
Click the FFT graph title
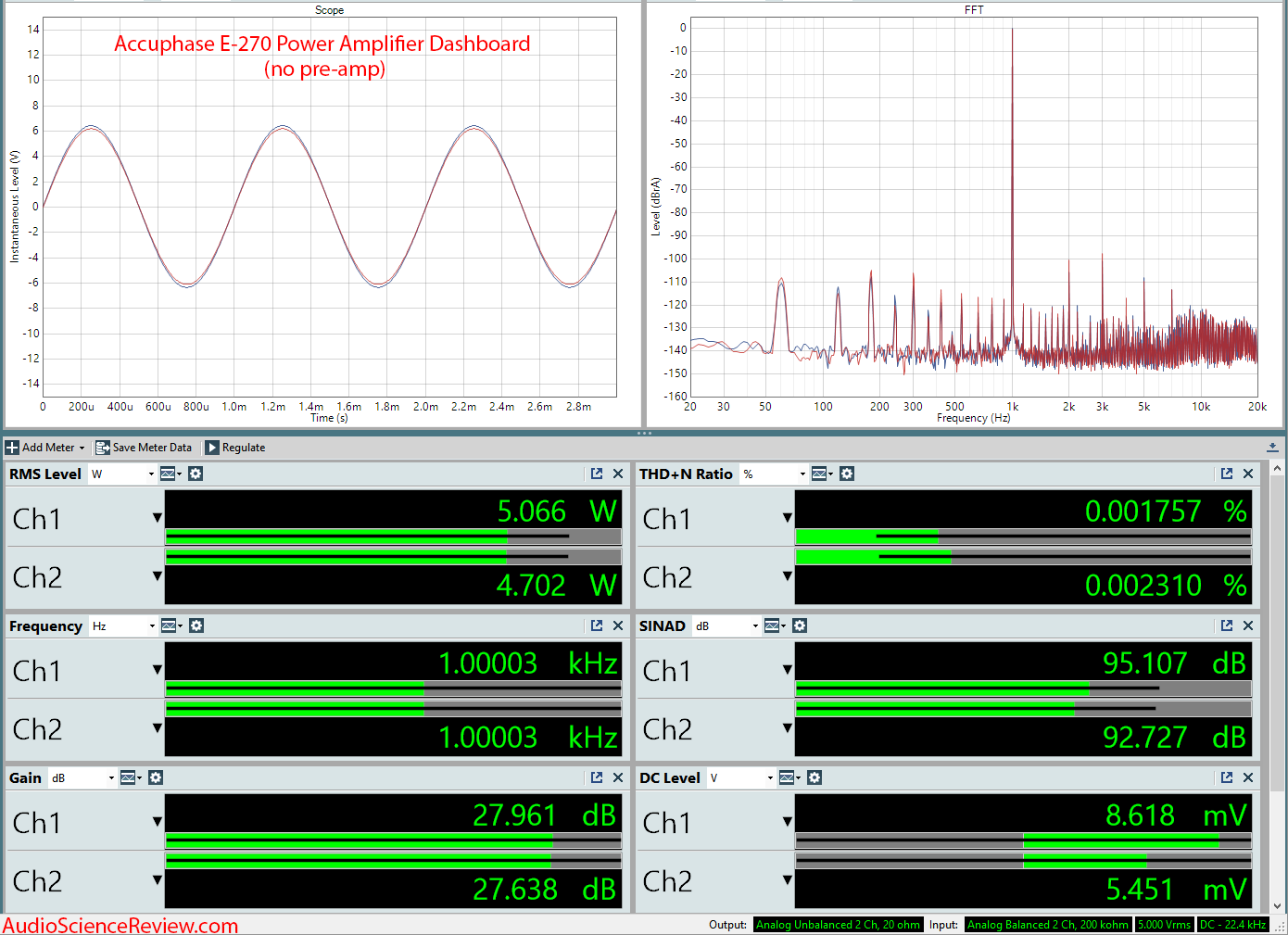point(974,10)
